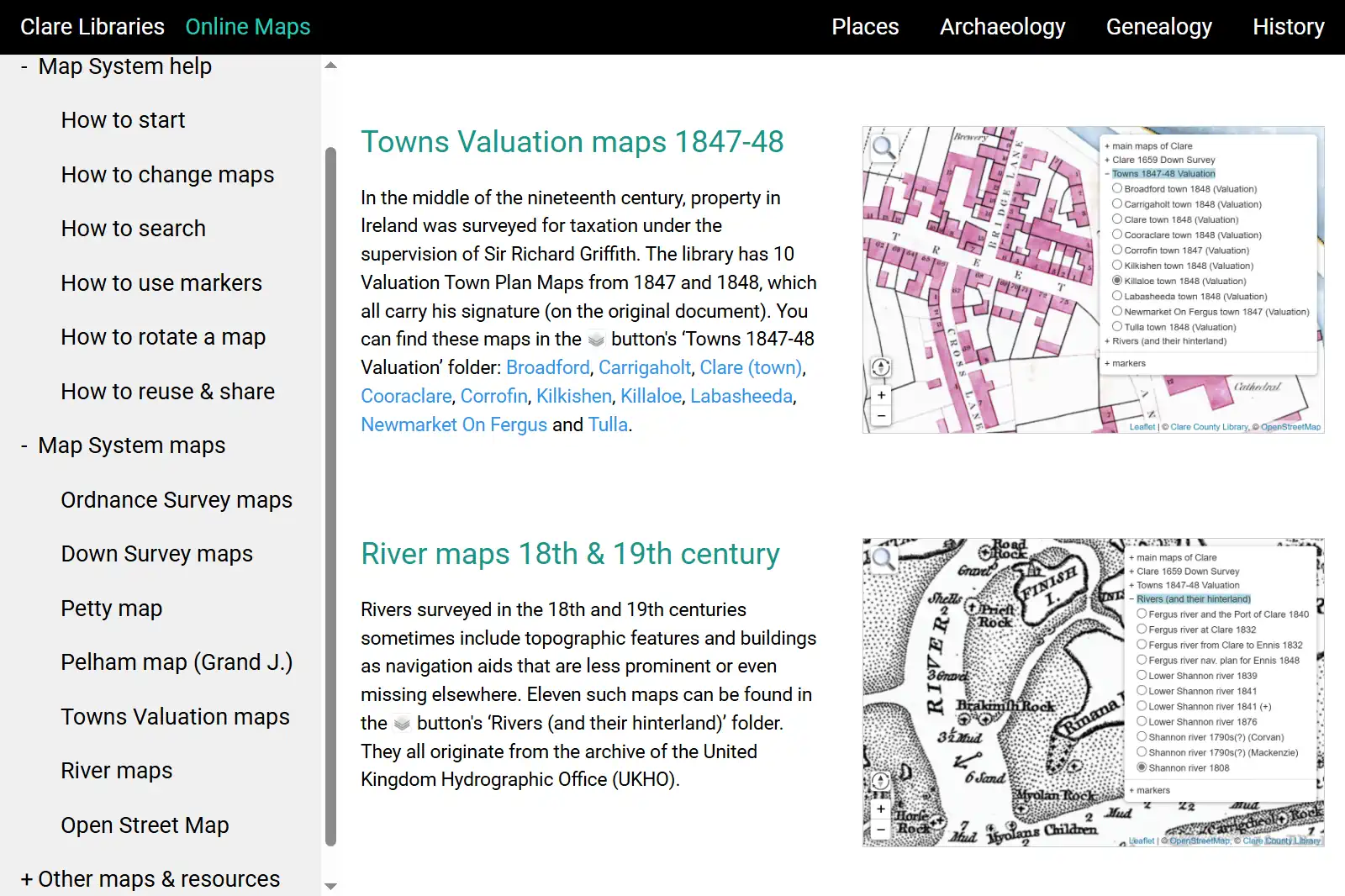
Task: Click the layers icon in Towns Valuation paragraph
Action: point(596,340)
